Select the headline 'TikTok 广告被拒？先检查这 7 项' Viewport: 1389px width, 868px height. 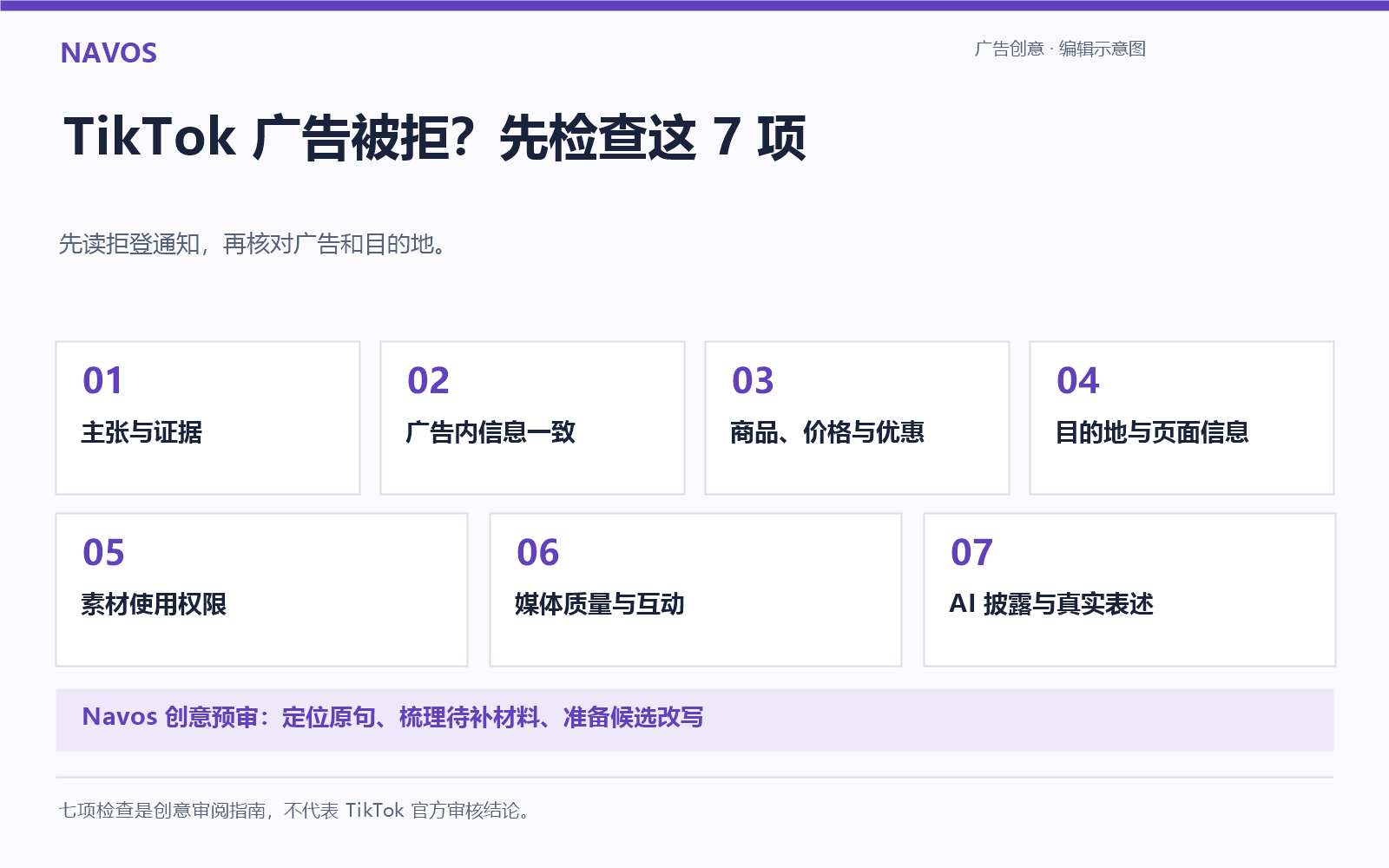(x=435, y=137)
